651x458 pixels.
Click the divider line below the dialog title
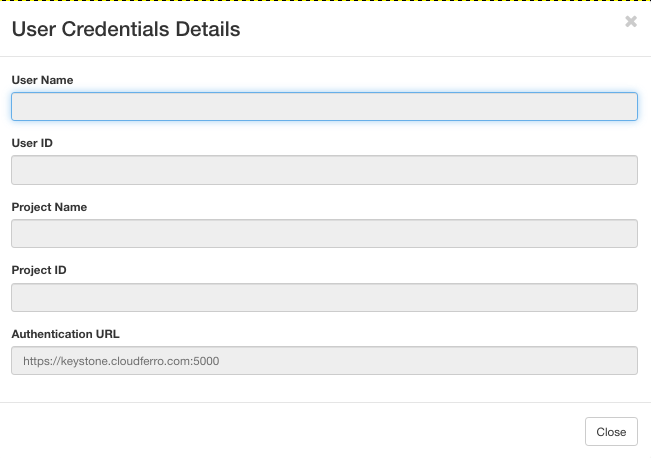click(x=325, y=56)
